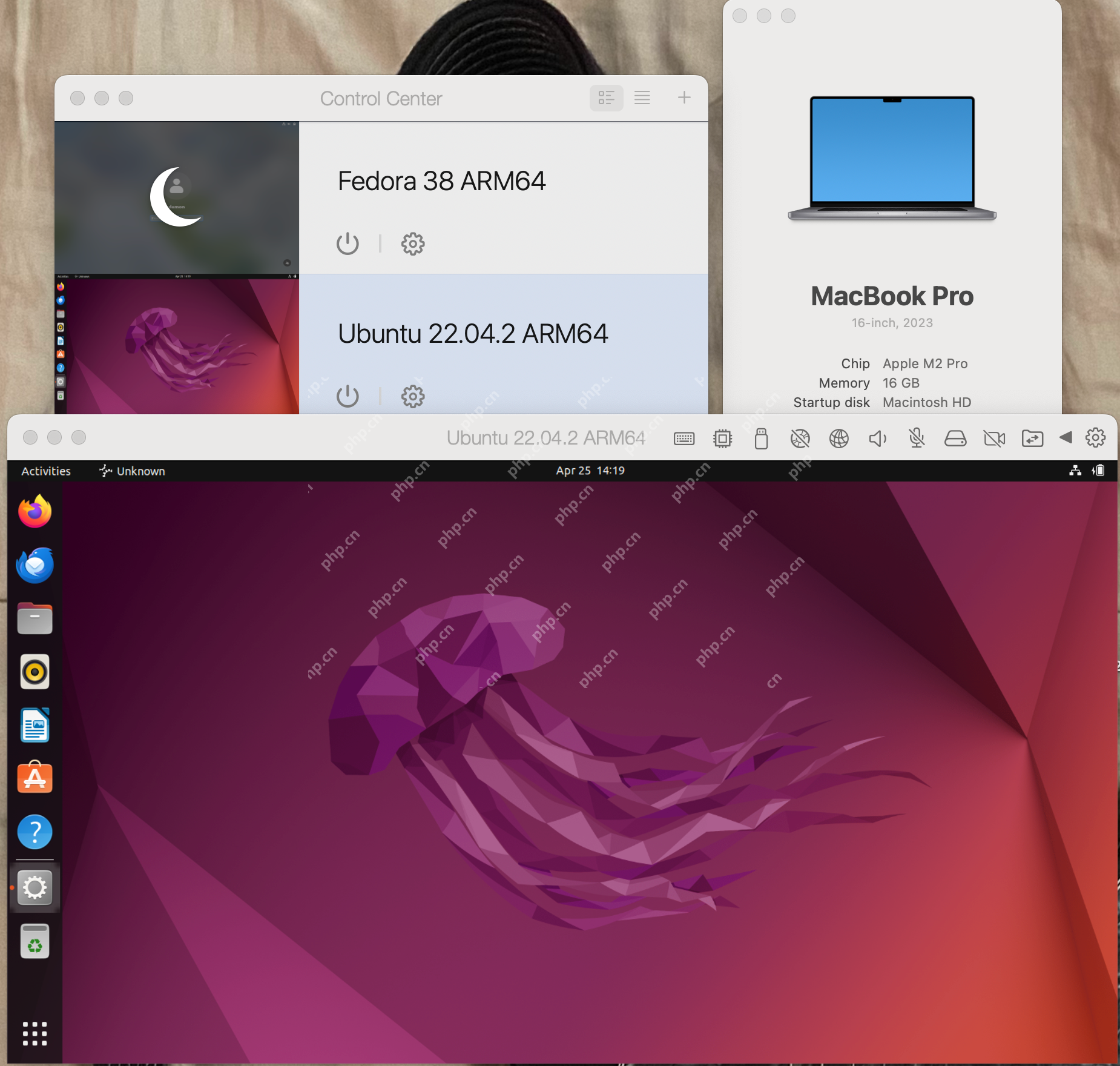Open the removable drives icon

coord(956,438)
